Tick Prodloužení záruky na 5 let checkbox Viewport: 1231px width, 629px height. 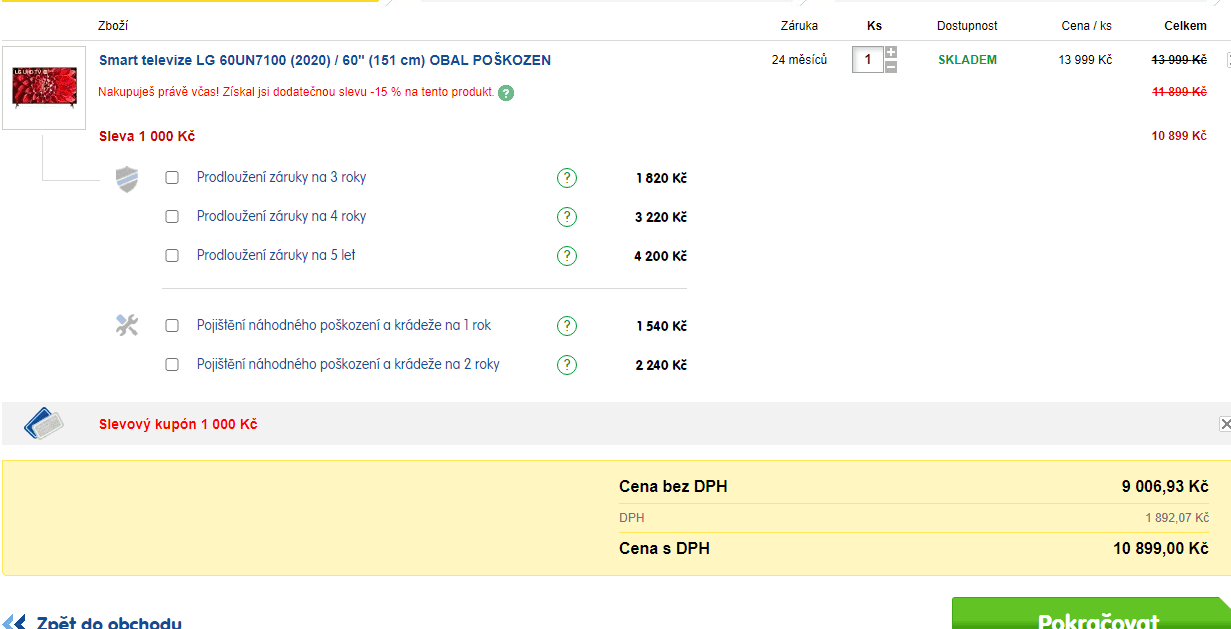(x=172, y=256)
